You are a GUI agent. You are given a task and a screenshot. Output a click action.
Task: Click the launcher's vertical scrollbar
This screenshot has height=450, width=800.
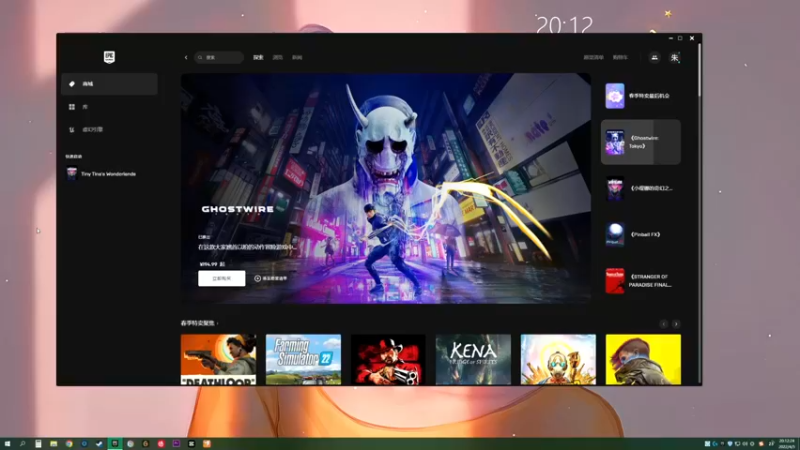point(699,70)
